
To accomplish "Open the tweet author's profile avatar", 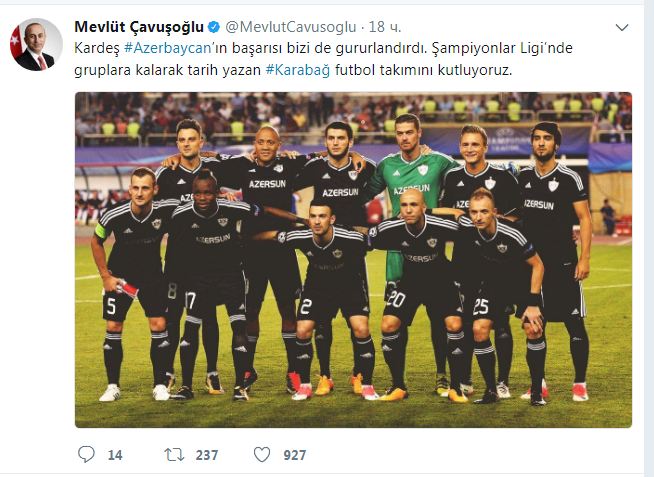I will pyautogui.click(x=36, y=44).
